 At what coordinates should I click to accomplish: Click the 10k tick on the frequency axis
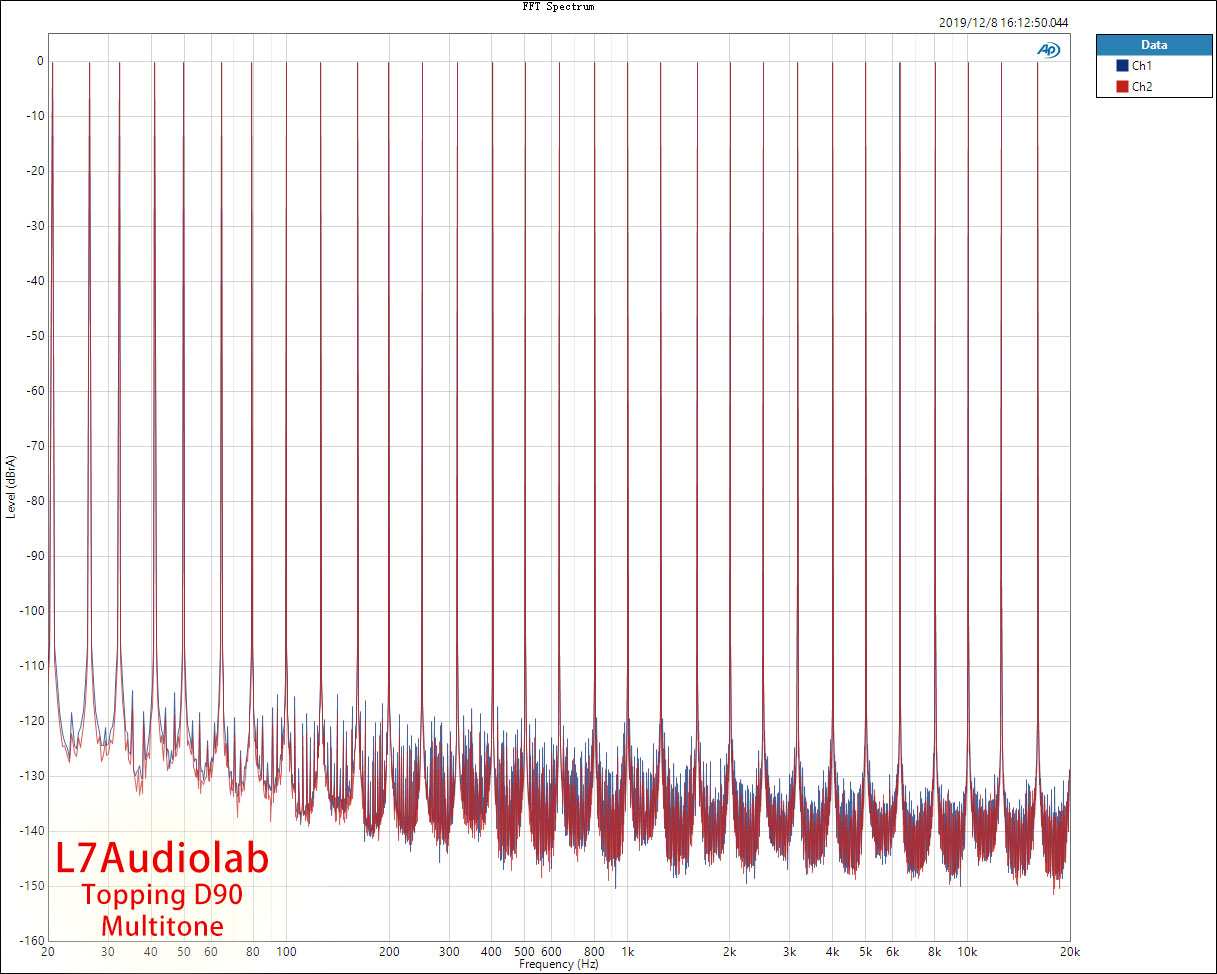pyautogui.click(x=967, y=952)
